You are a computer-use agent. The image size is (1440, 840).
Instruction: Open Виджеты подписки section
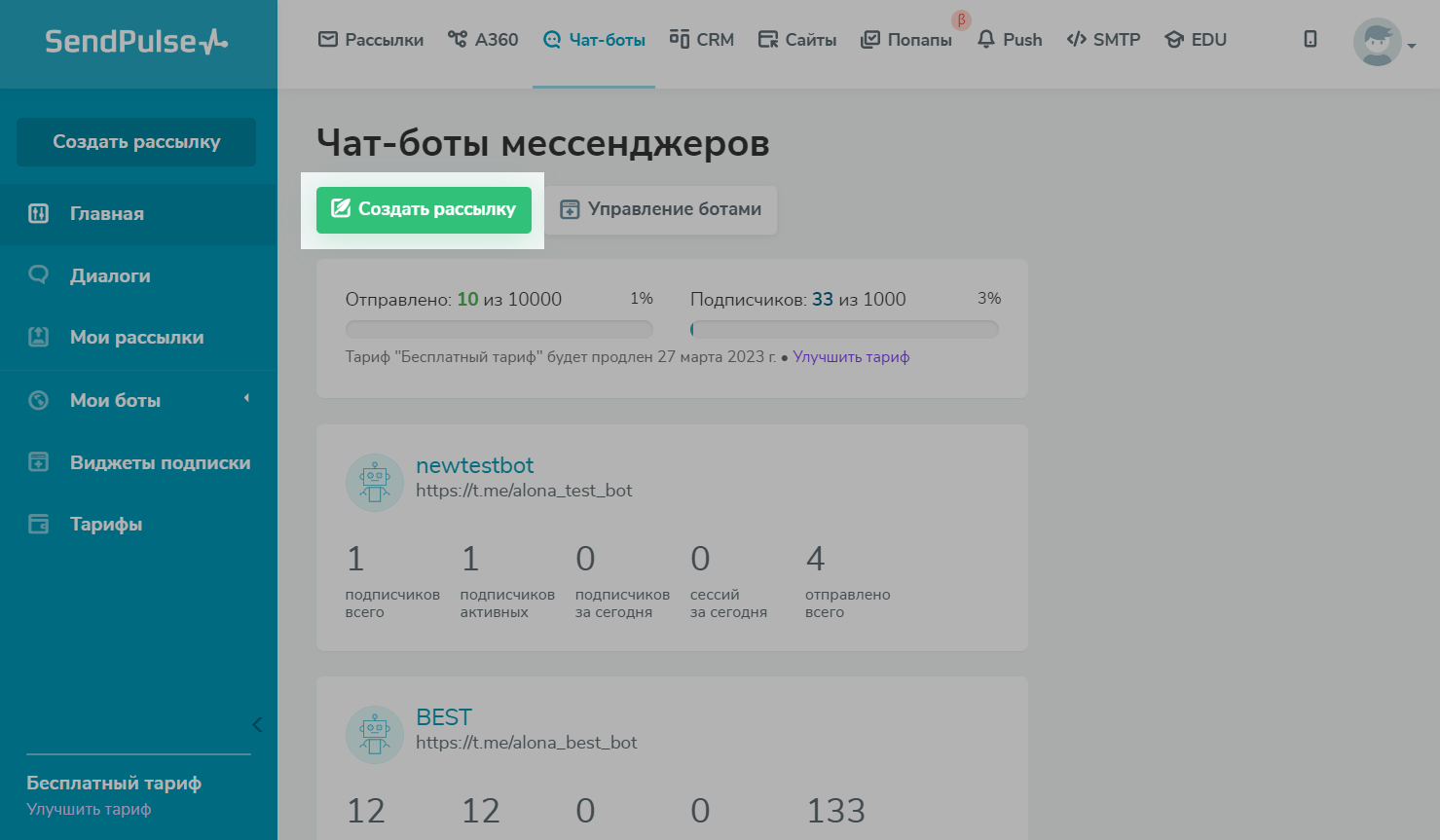tap(160, 462)
